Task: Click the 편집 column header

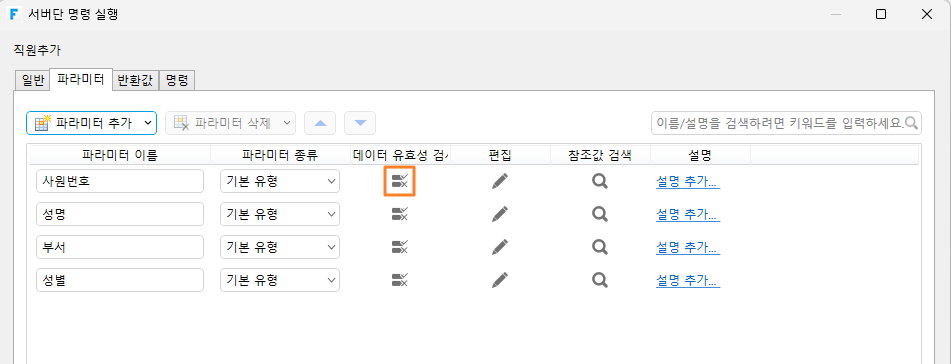Action: click(x=500, y=155)
